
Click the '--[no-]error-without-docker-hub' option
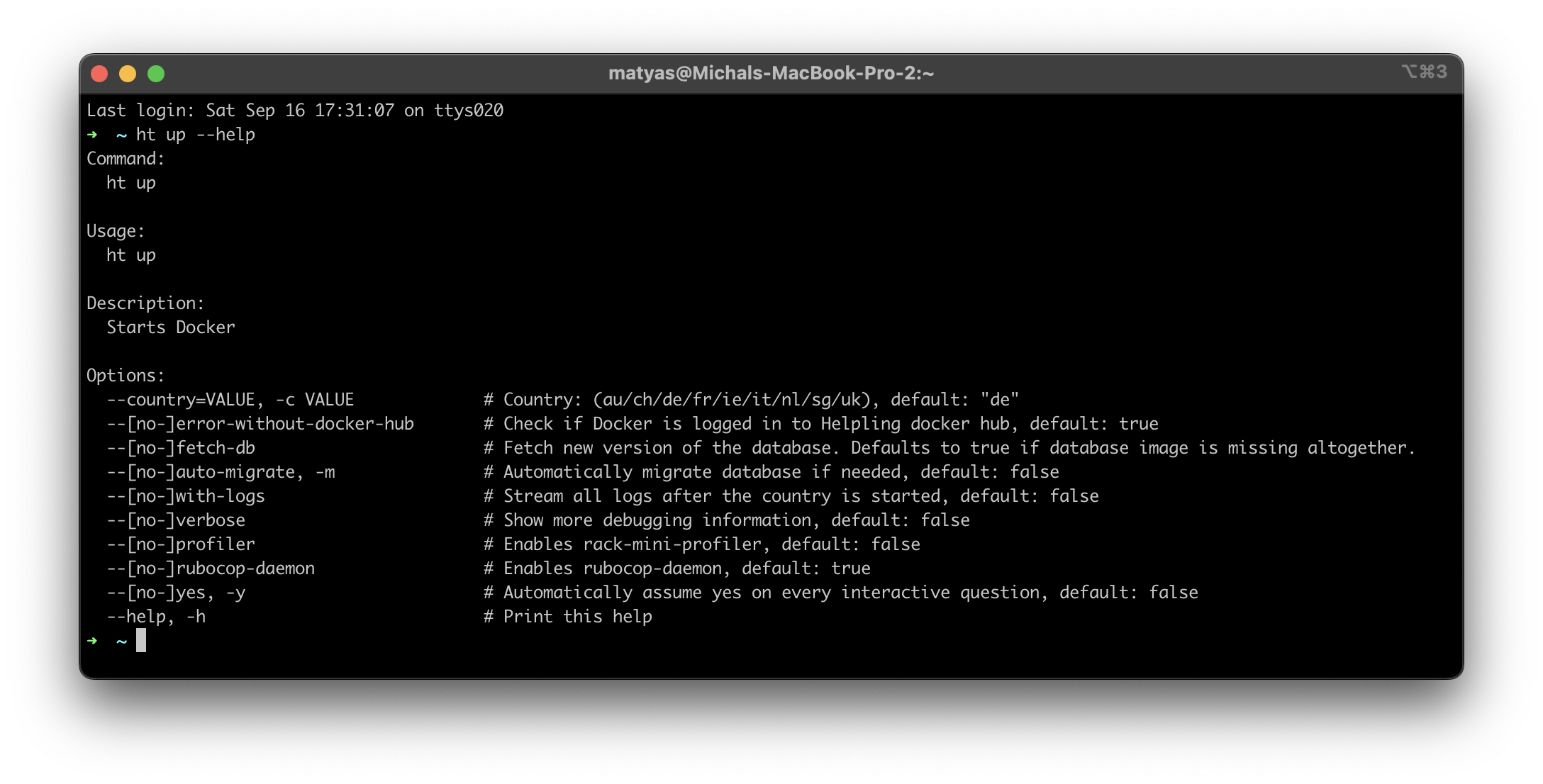pos(260,424)
